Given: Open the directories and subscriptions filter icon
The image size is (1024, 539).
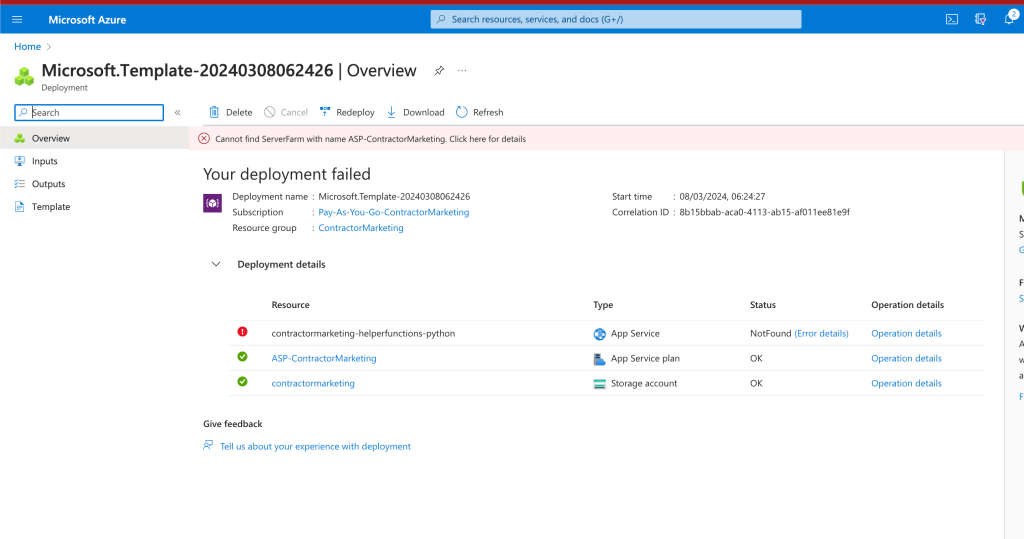Looking at the screenshot, I should [980, 20].
